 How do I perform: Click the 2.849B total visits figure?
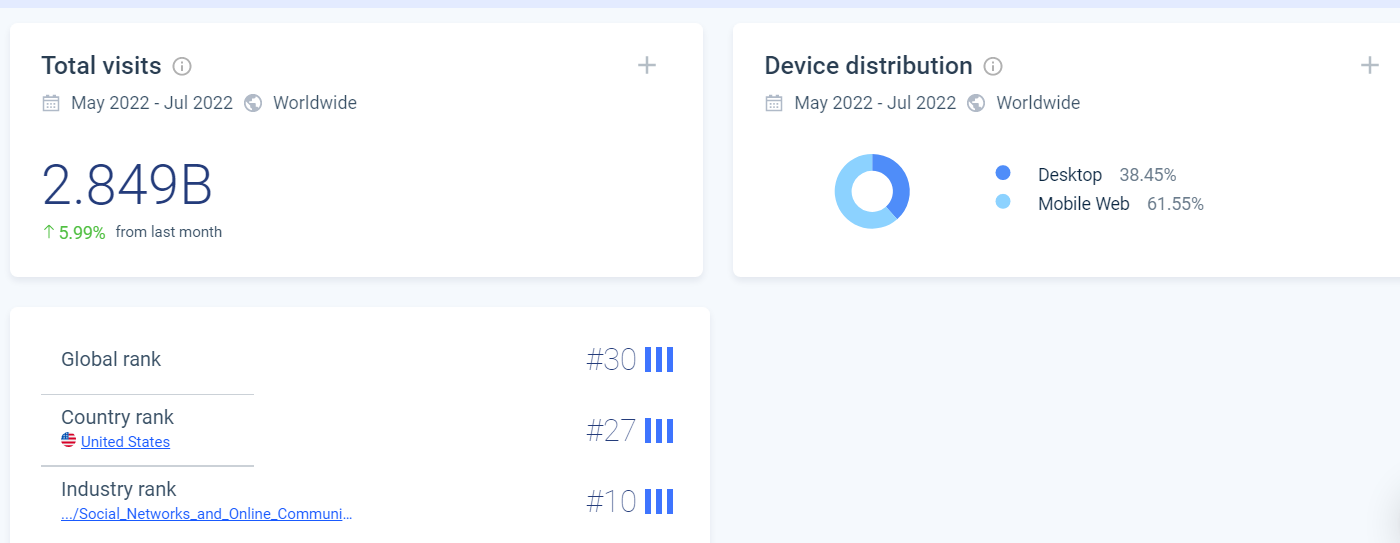point(127,185)
